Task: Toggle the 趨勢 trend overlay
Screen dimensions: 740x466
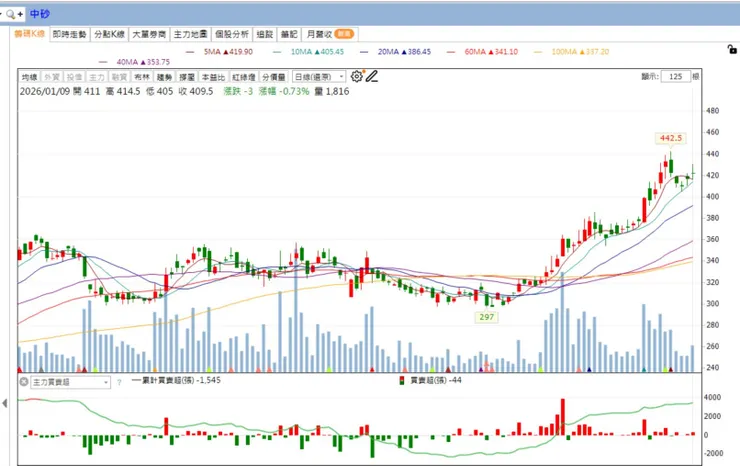Action: (164, 77)
